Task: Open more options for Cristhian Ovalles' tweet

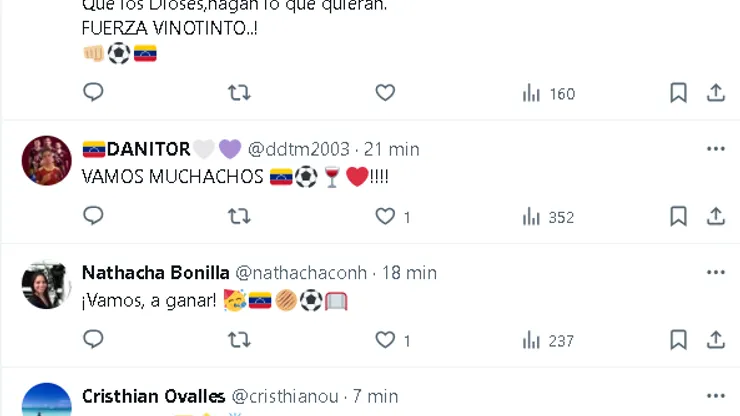Action: (716, 396)
